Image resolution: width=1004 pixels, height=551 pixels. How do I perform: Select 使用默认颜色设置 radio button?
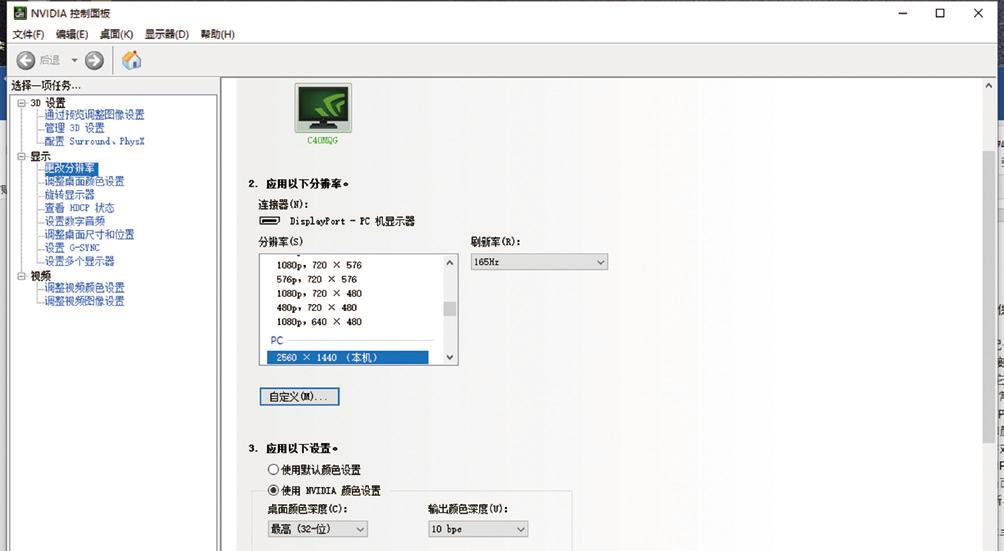(x=273, y=470)
